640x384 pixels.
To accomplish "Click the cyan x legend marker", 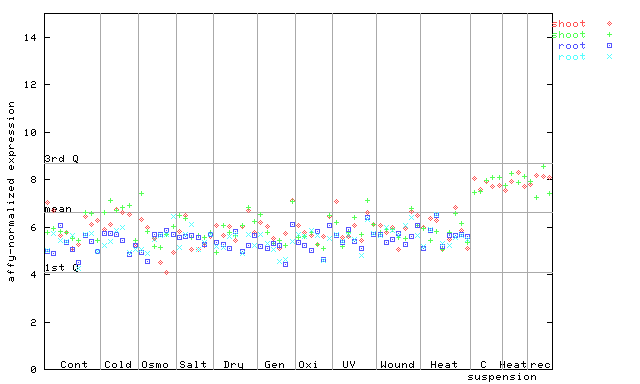I will [609, 57].
